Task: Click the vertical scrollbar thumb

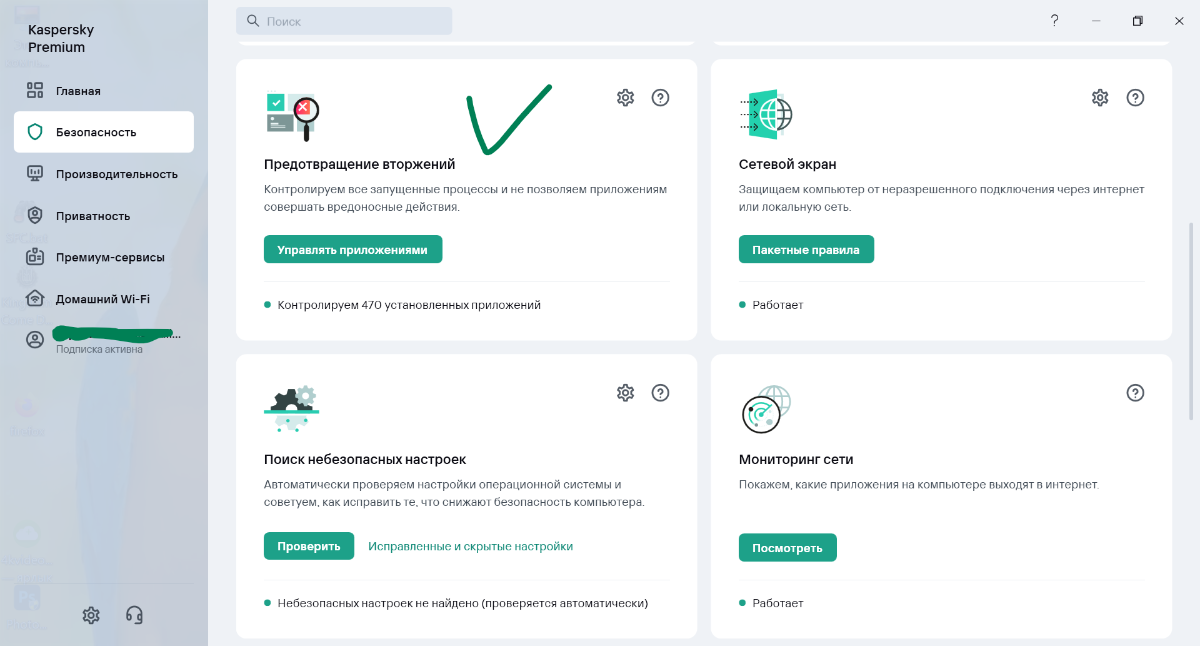Action: [1190, 321]
